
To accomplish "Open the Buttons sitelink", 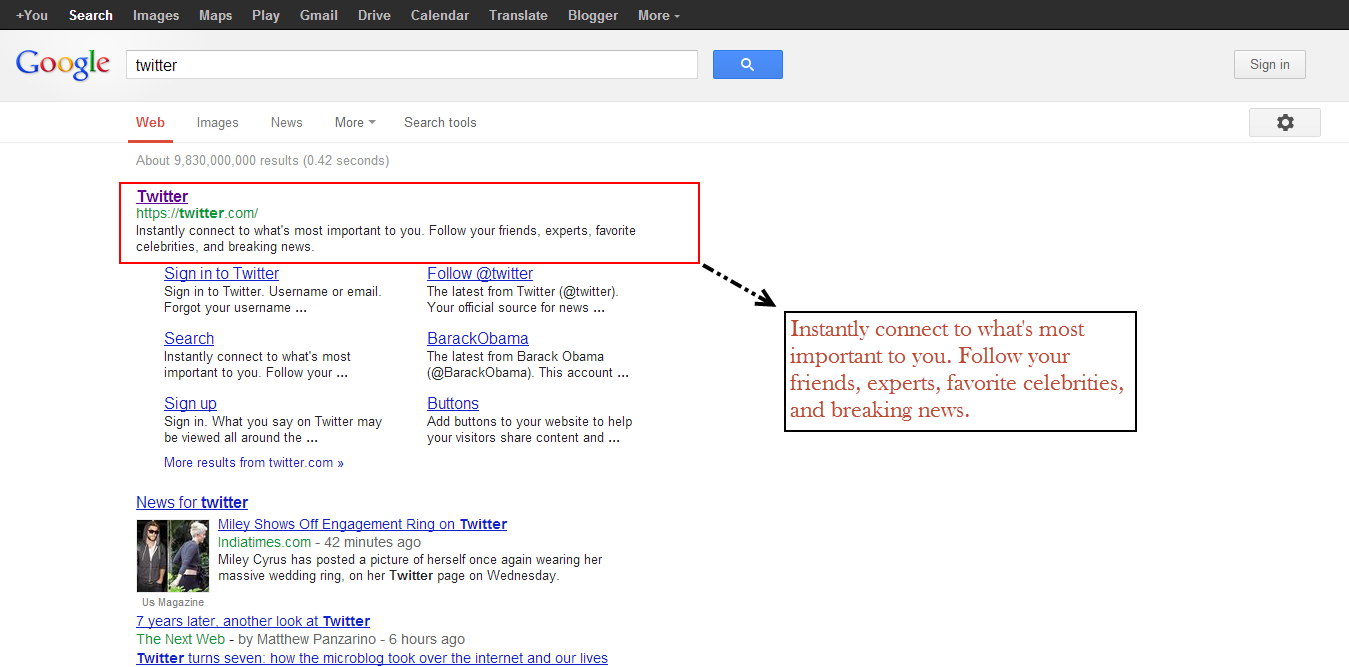I will click(453, 403).
